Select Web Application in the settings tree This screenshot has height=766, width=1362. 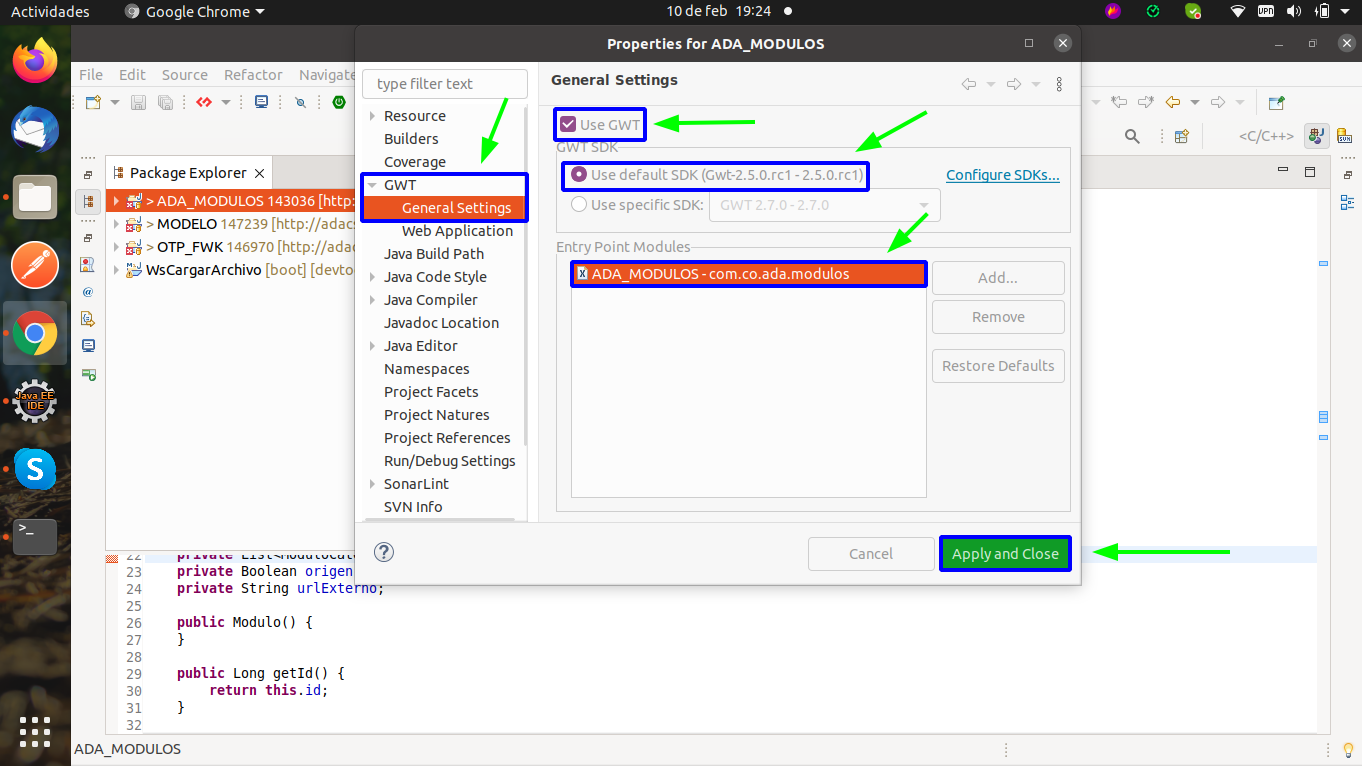pos(457,231)
